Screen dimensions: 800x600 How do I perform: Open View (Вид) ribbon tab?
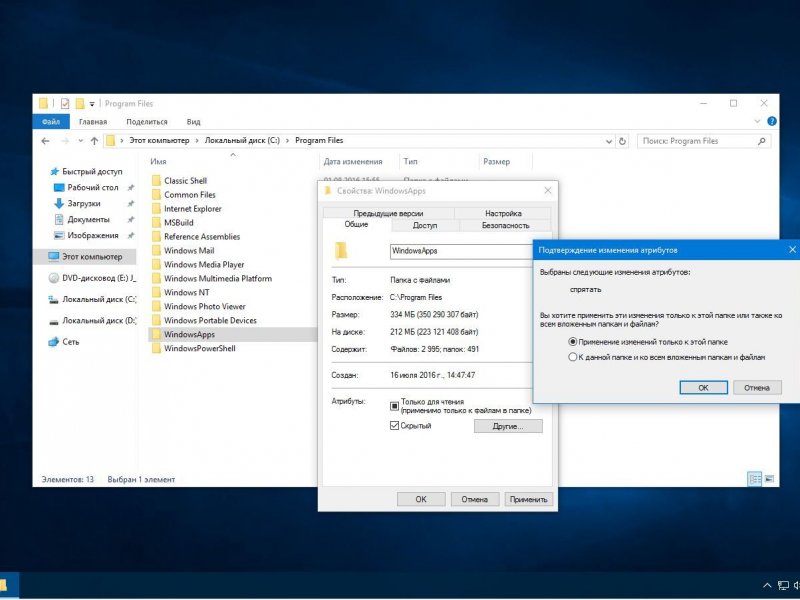[193, 121]
